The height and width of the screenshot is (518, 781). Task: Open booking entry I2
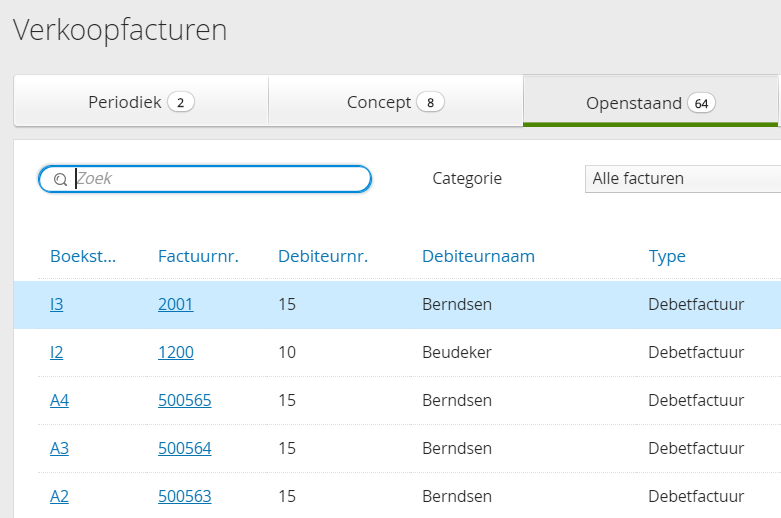[x=56, y=352]
